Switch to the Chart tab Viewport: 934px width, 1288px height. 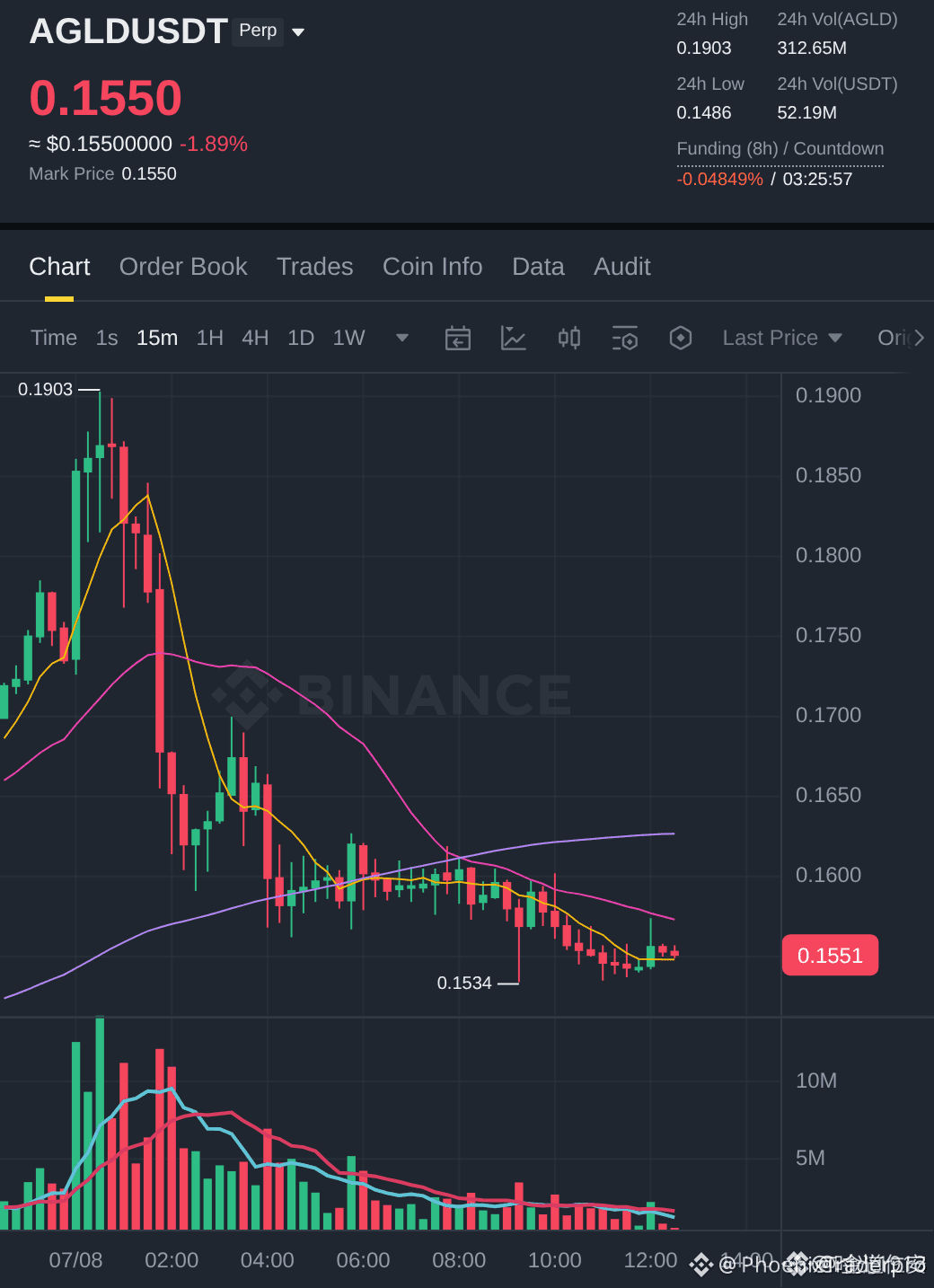(x=59, y=267)
